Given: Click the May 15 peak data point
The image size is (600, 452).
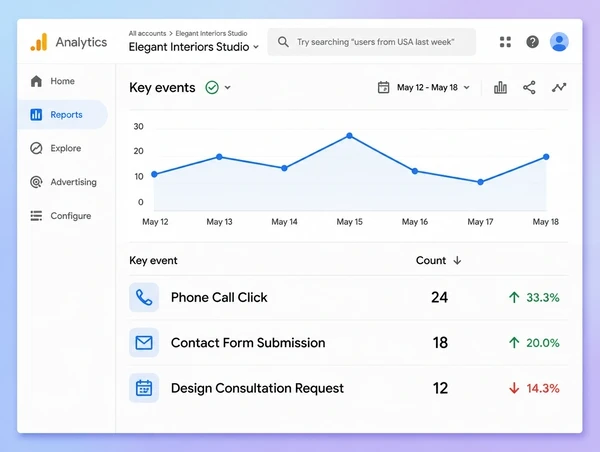Looking at the screenshot, I should (x=349, y=135).
